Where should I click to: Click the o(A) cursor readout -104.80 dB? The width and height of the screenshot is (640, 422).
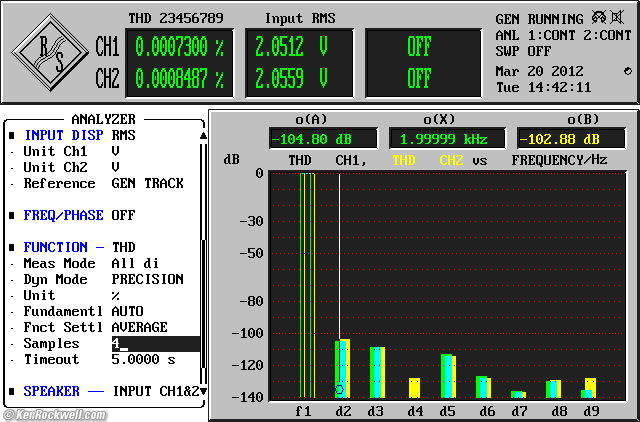323,139
